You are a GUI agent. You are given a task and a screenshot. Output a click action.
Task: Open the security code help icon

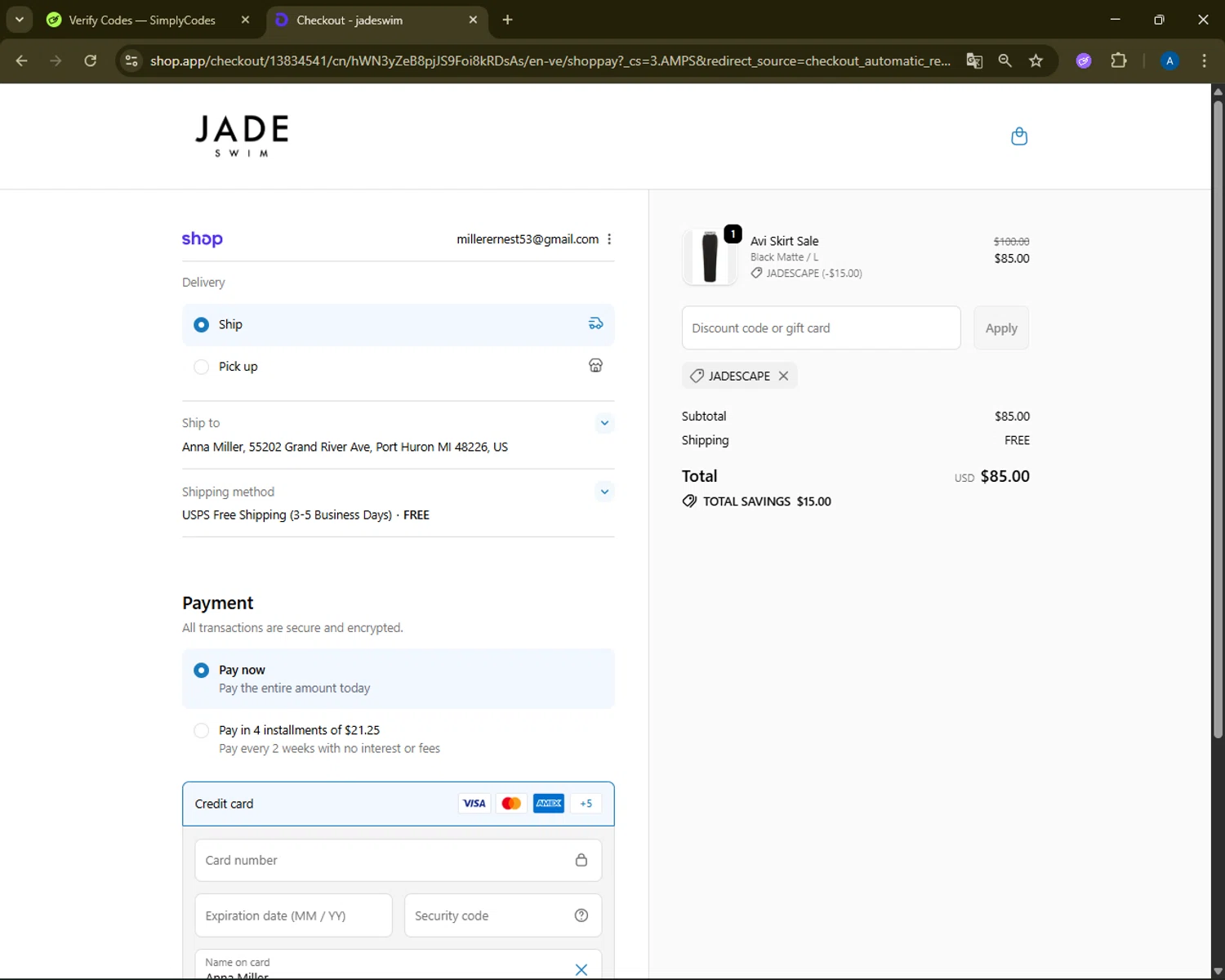tap(581, 915)
